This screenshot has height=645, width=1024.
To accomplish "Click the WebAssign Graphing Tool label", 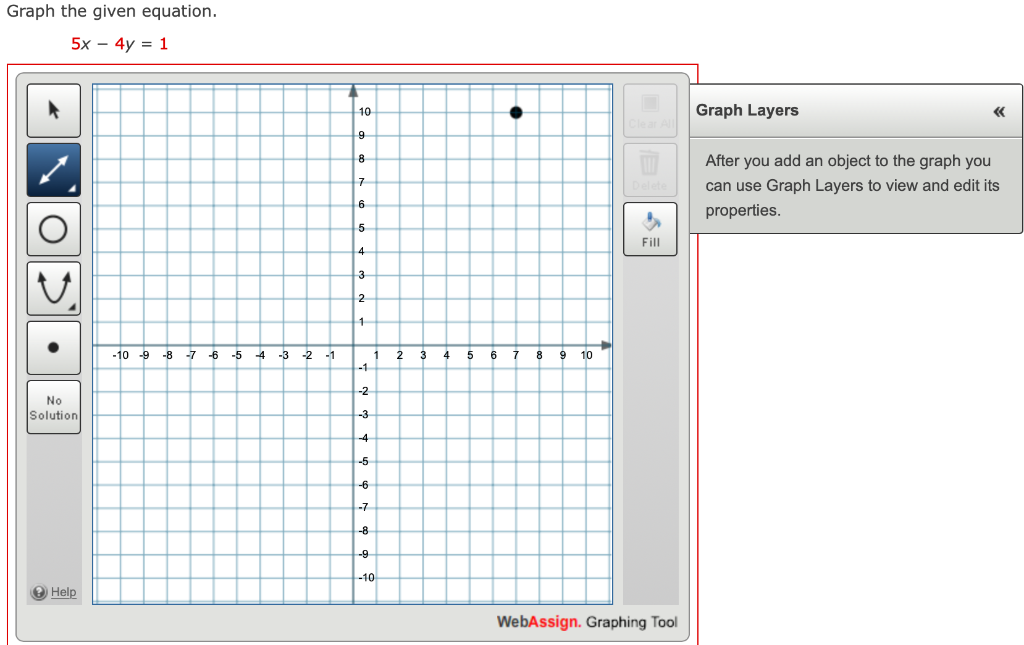I will coord(589,621).
